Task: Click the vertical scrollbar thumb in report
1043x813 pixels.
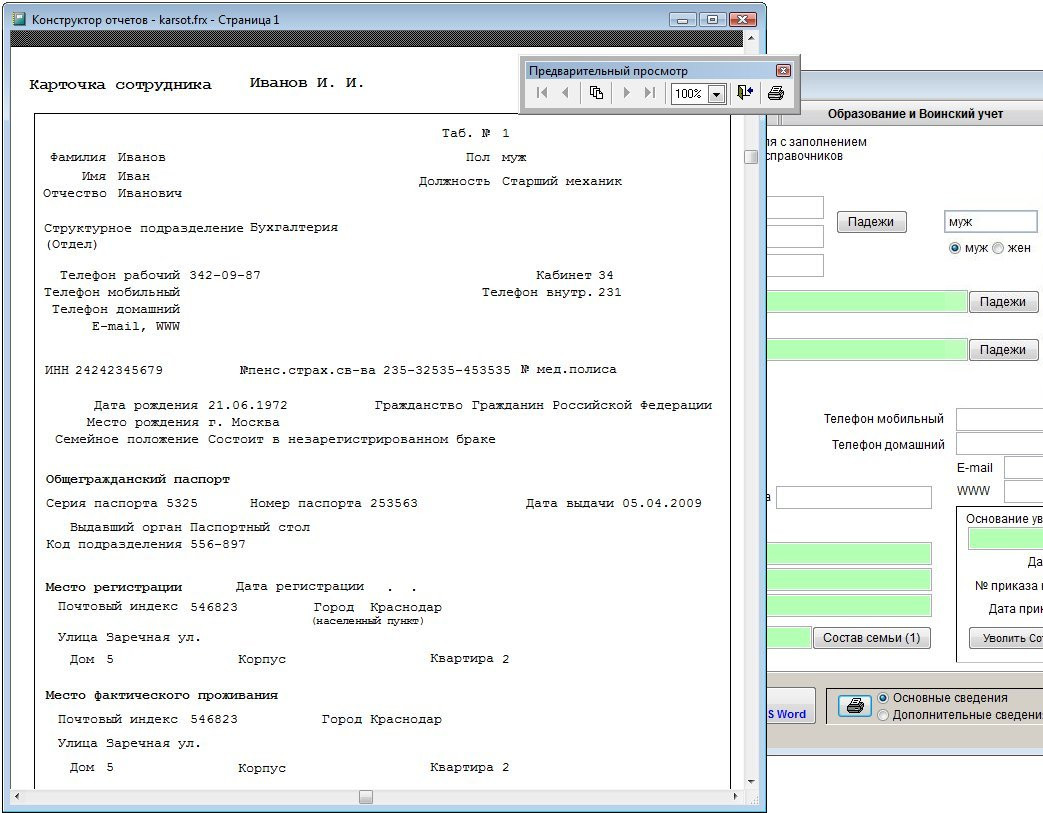Action: click(751, 157)
